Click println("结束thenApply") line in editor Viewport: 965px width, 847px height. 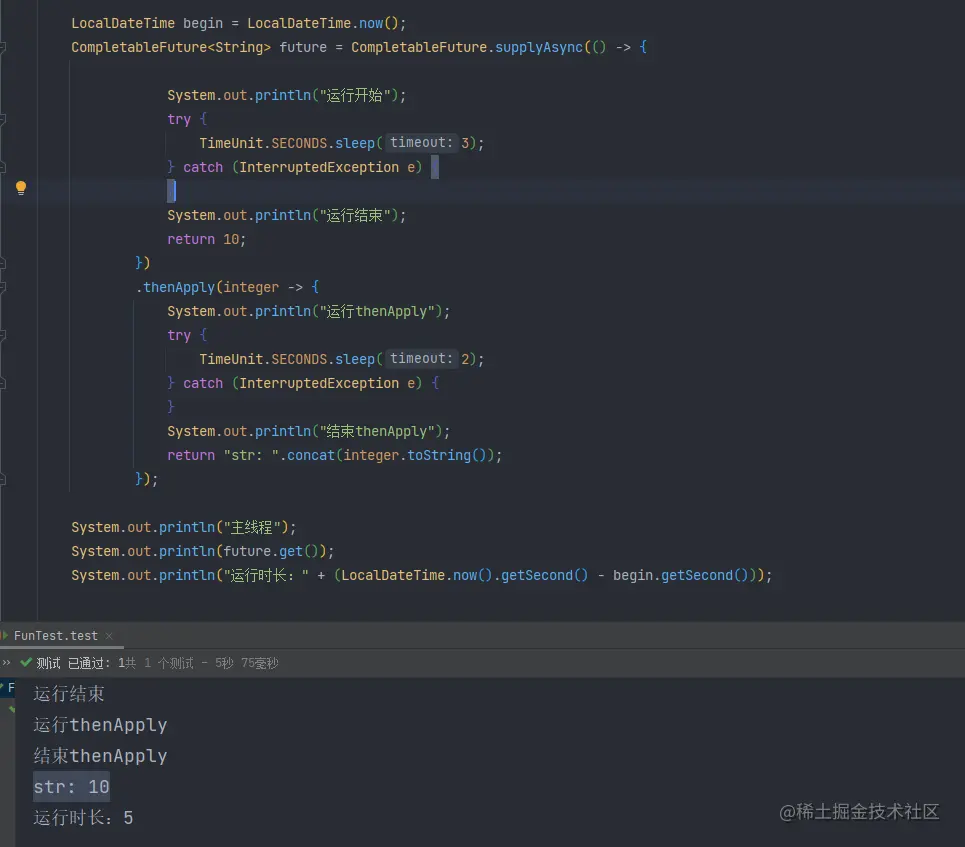click(309, 432)
